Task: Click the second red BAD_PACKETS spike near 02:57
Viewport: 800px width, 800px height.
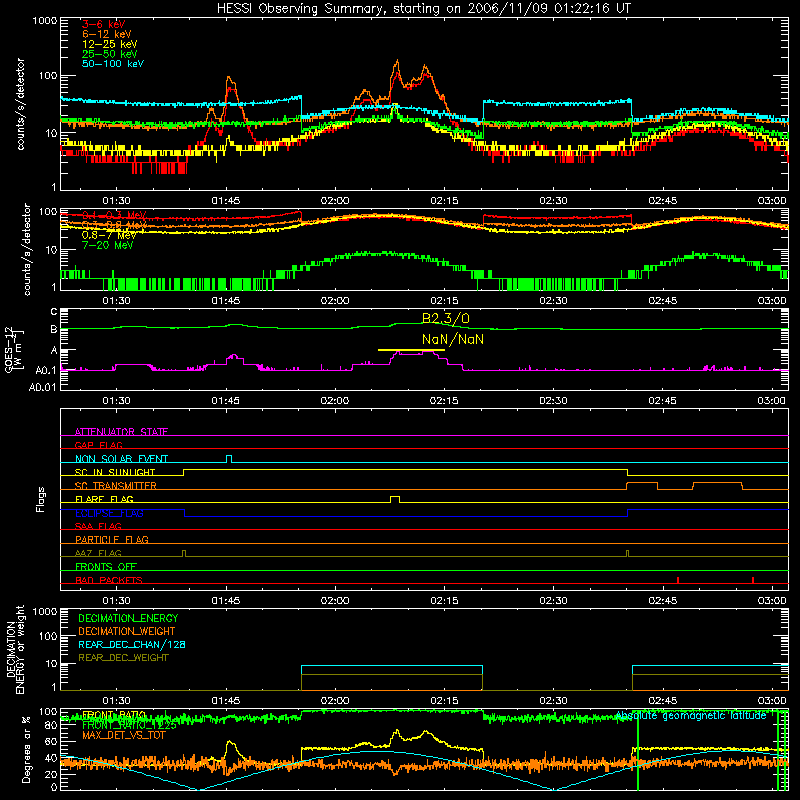Action: click(753, 580)
